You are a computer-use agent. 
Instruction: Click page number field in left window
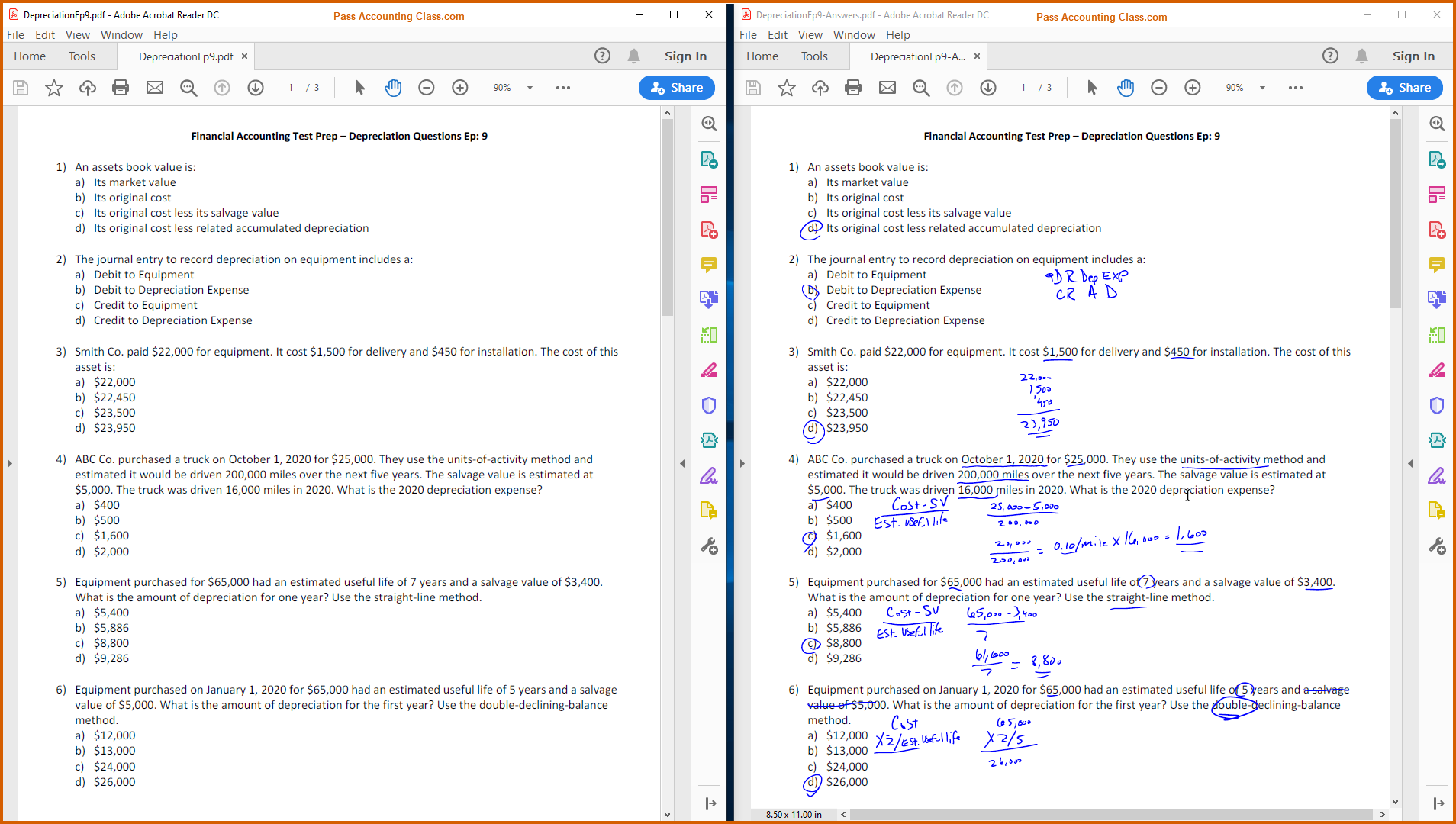(291, 88)
